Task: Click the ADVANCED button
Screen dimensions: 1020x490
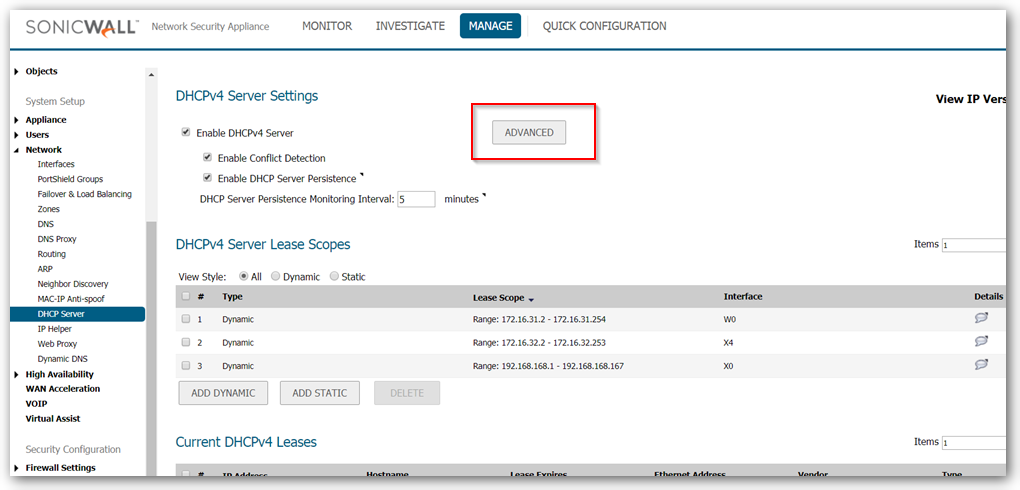Action: point(529,133)
